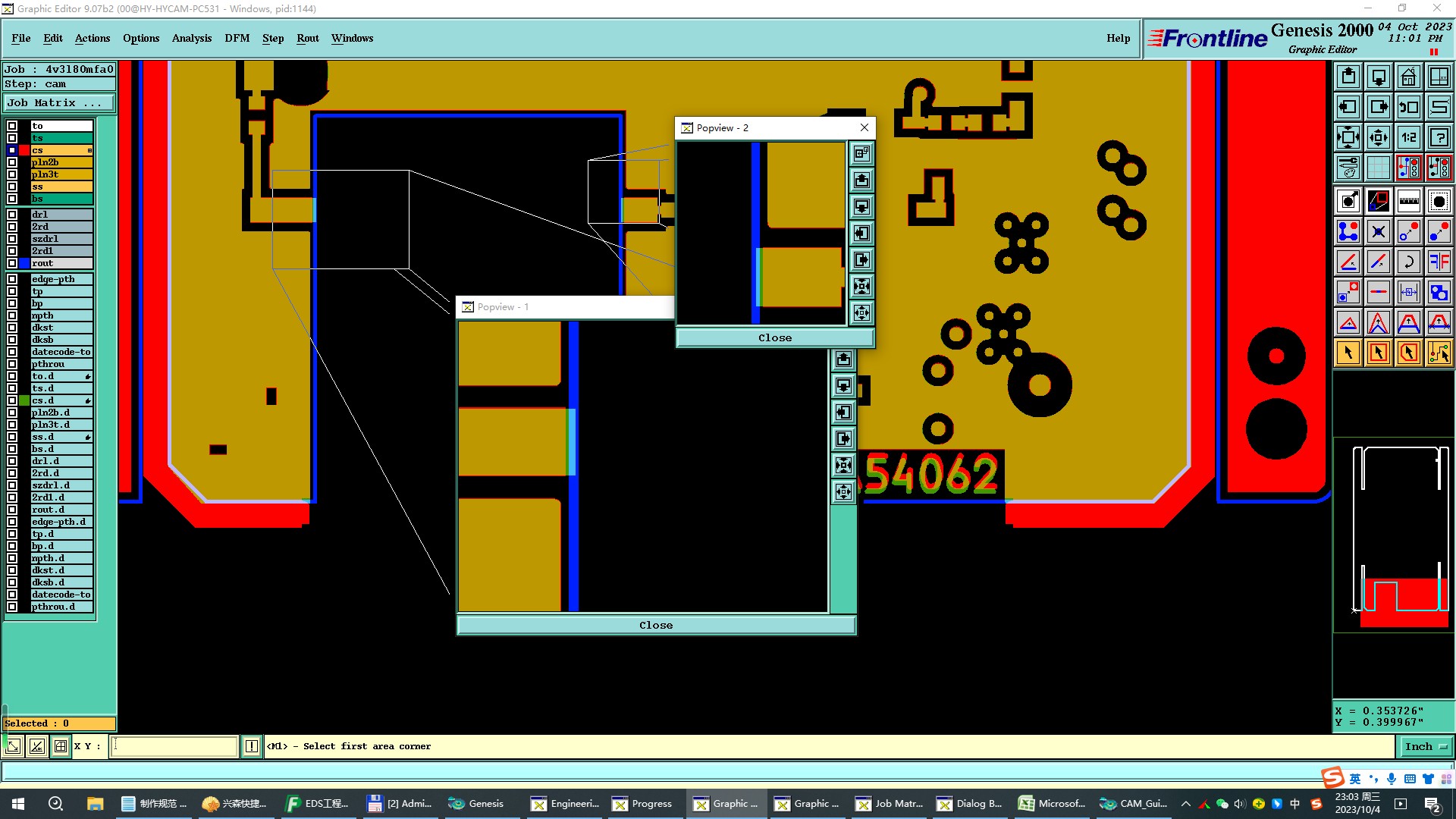This screenshot has height=819, width=1456.
Task: Open the Inch units dropdown
Action: (x=1425, y=746)
